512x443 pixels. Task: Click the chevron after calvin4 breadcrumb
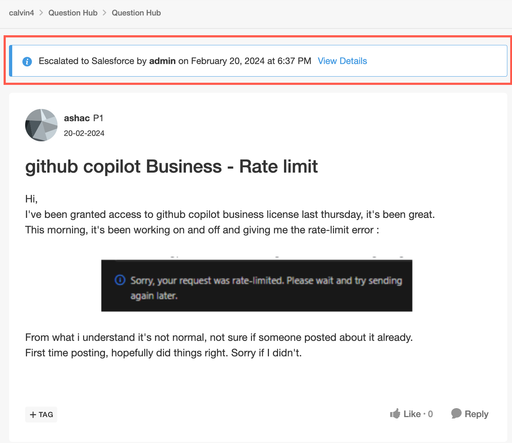(41, 13)
